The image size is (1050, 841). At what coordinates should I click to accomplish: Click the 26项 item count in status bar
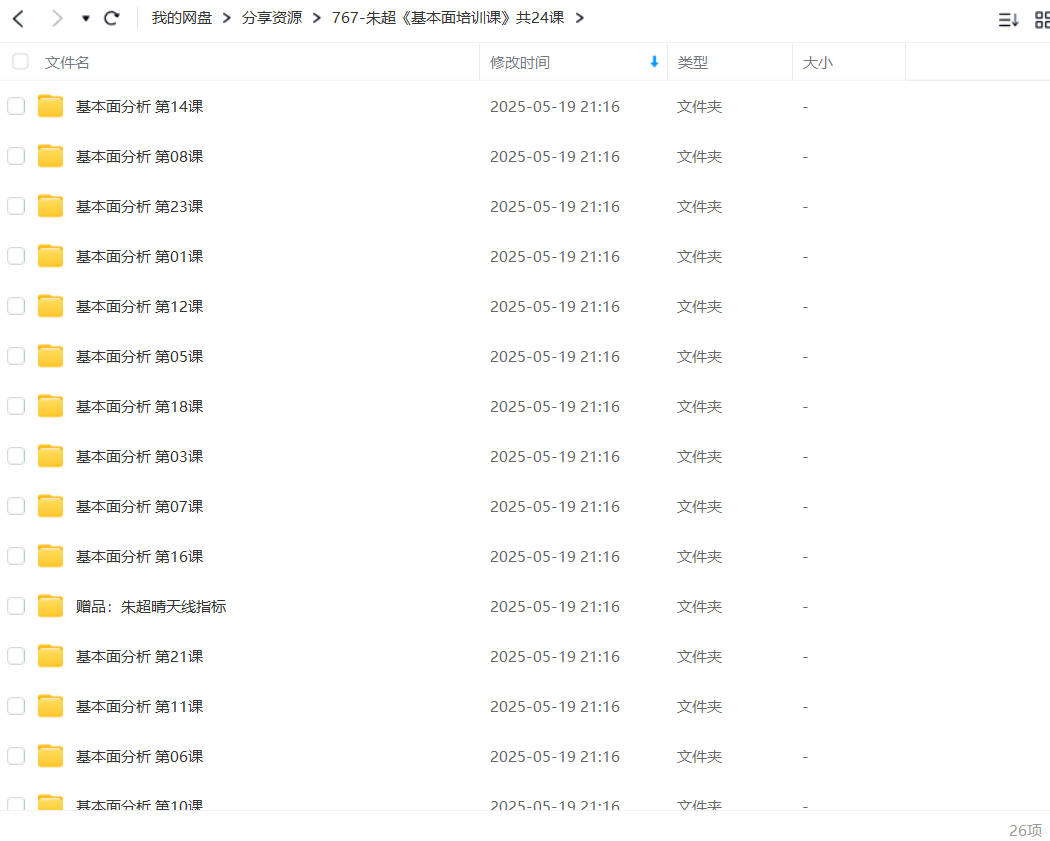(x=1026, y=830)
